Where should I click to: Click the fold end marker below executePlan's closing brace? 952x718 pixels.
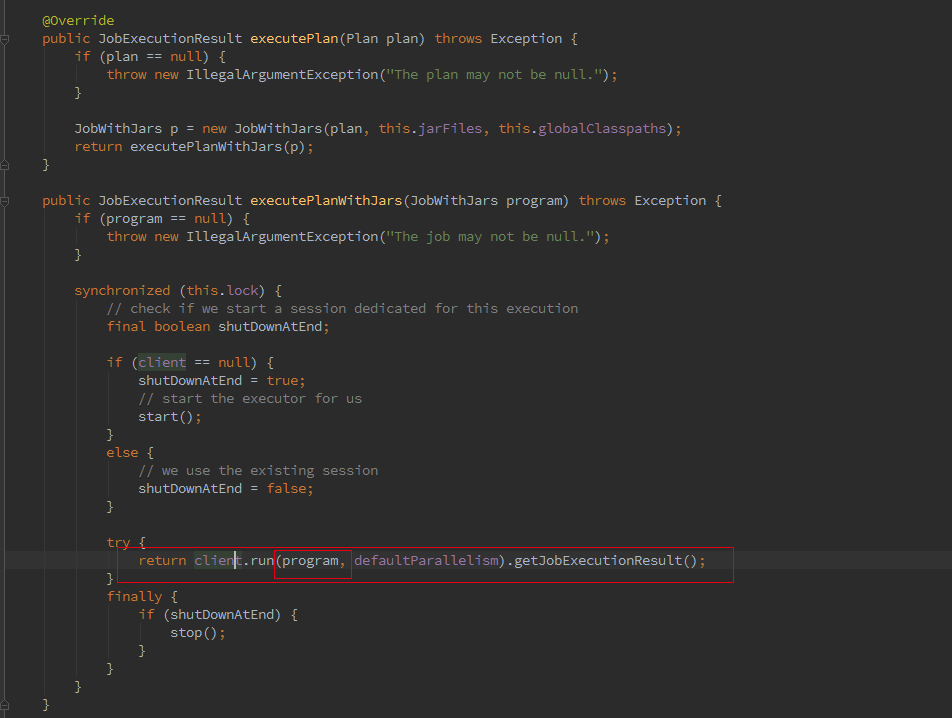coord(4,164)
